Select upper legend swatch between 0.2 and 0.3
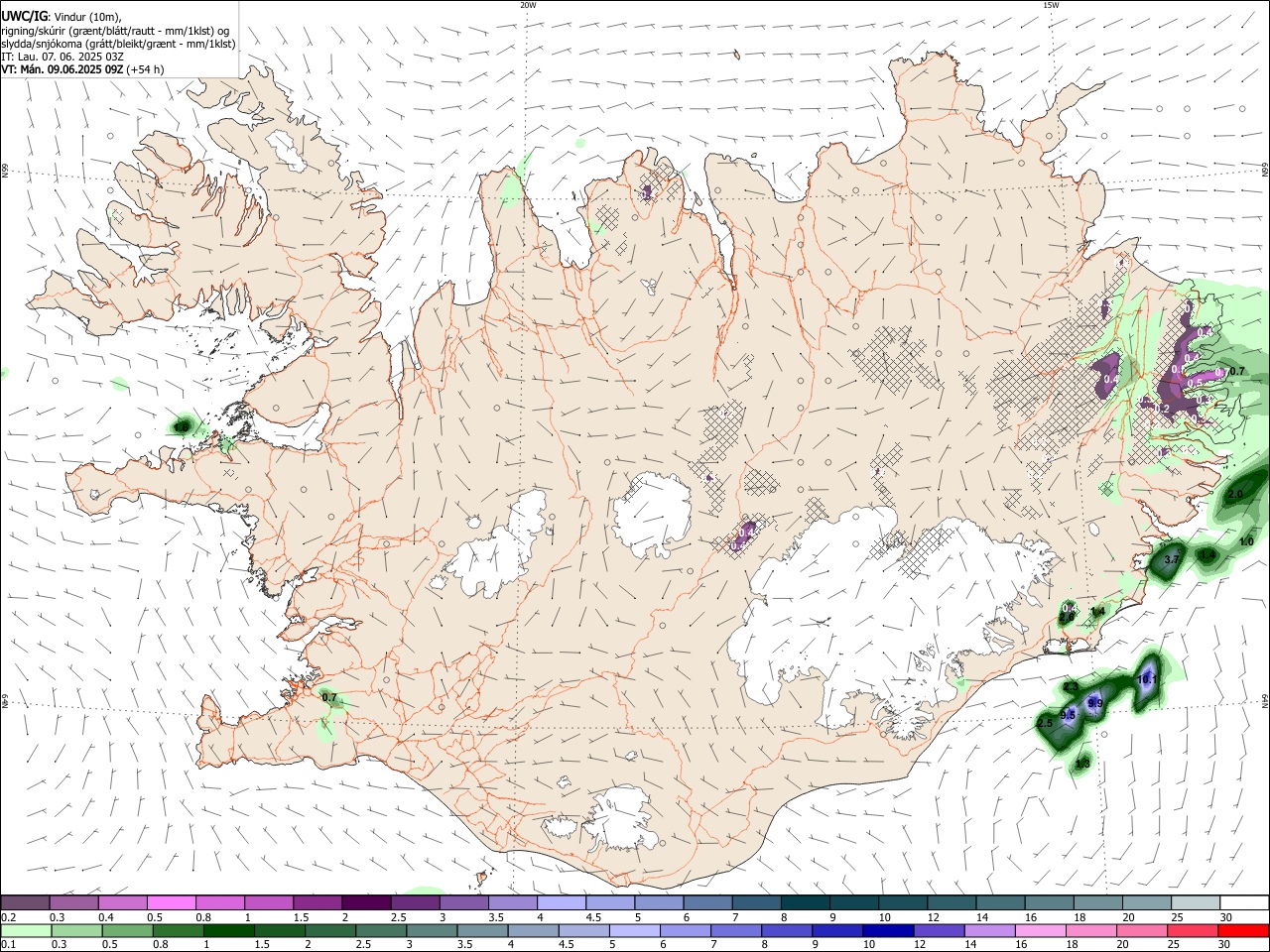1270x952 pixels. (25, 902)
